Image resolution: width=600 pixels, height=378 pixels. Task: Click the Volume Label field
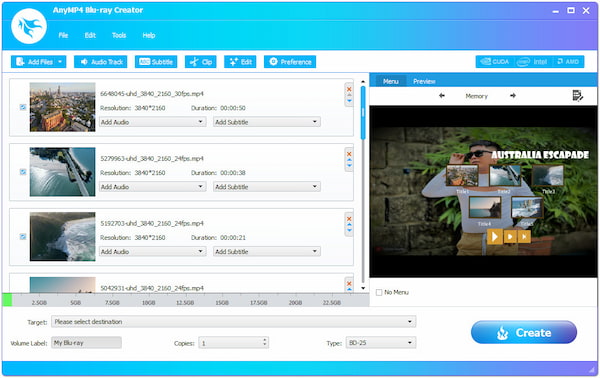coord(86,342)
